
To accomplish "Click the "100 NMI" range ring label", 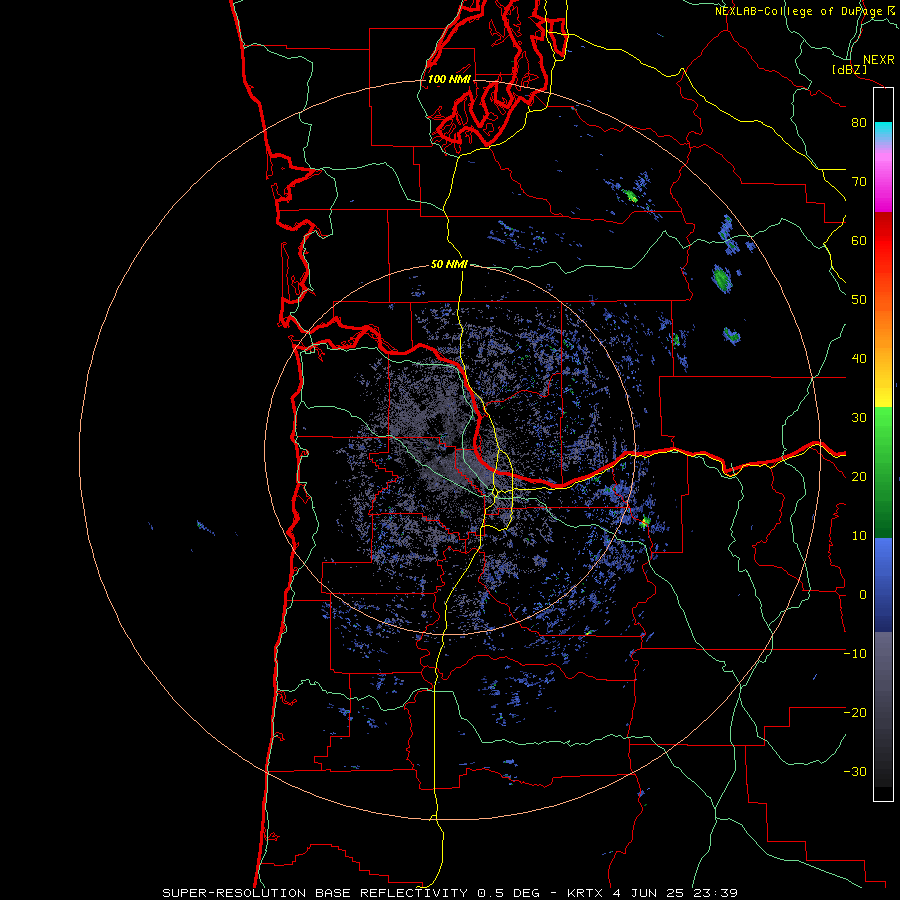I will pos(449,79).
